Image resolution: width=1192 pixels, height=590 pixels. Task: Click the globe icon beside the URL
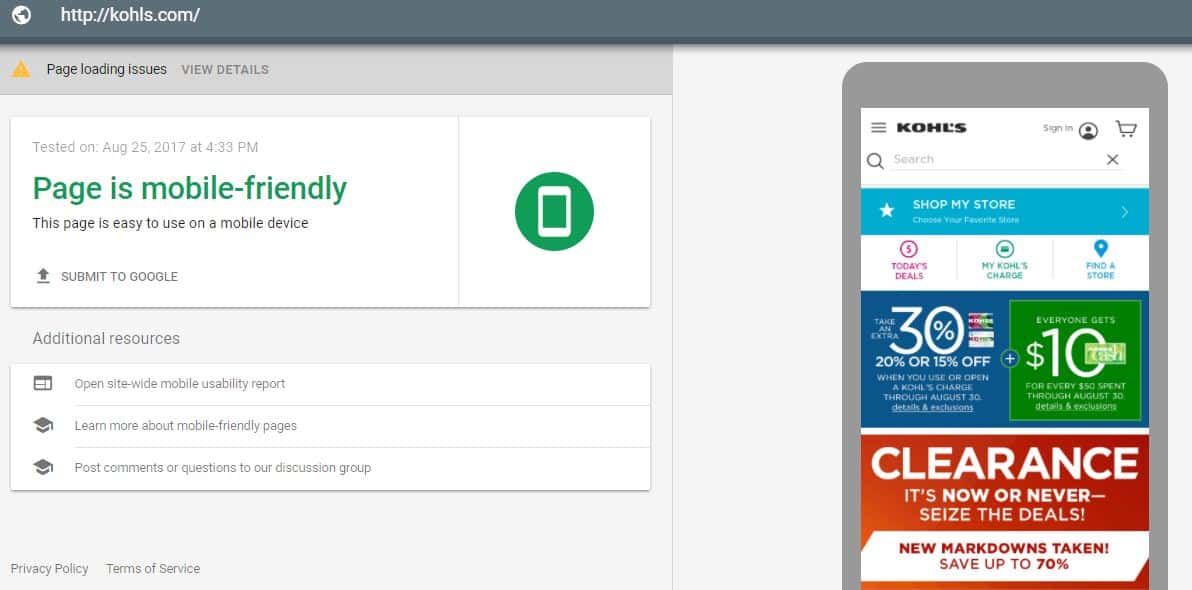(x=21, y=14)
